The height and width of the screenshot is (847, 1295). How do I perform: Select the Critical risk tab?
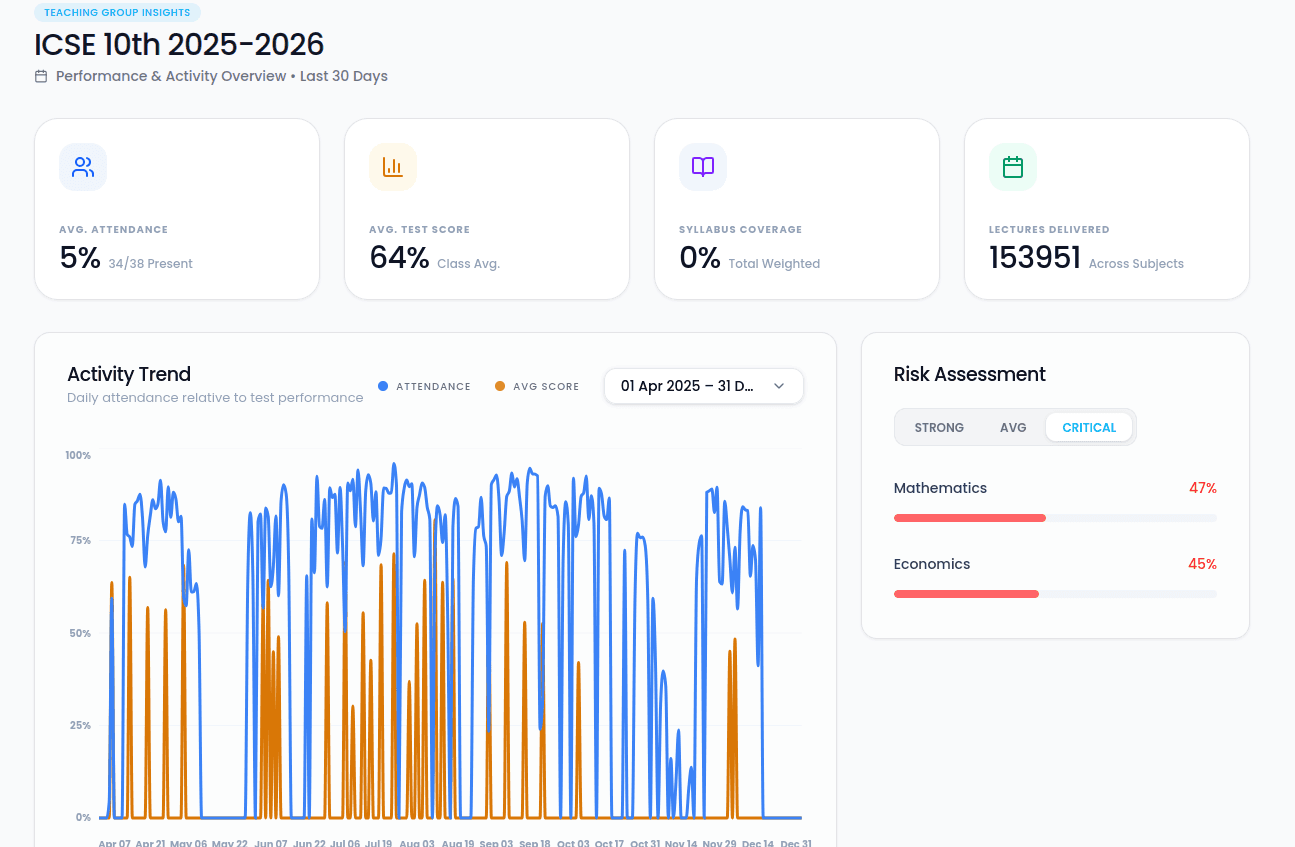tap(1089, 427)
